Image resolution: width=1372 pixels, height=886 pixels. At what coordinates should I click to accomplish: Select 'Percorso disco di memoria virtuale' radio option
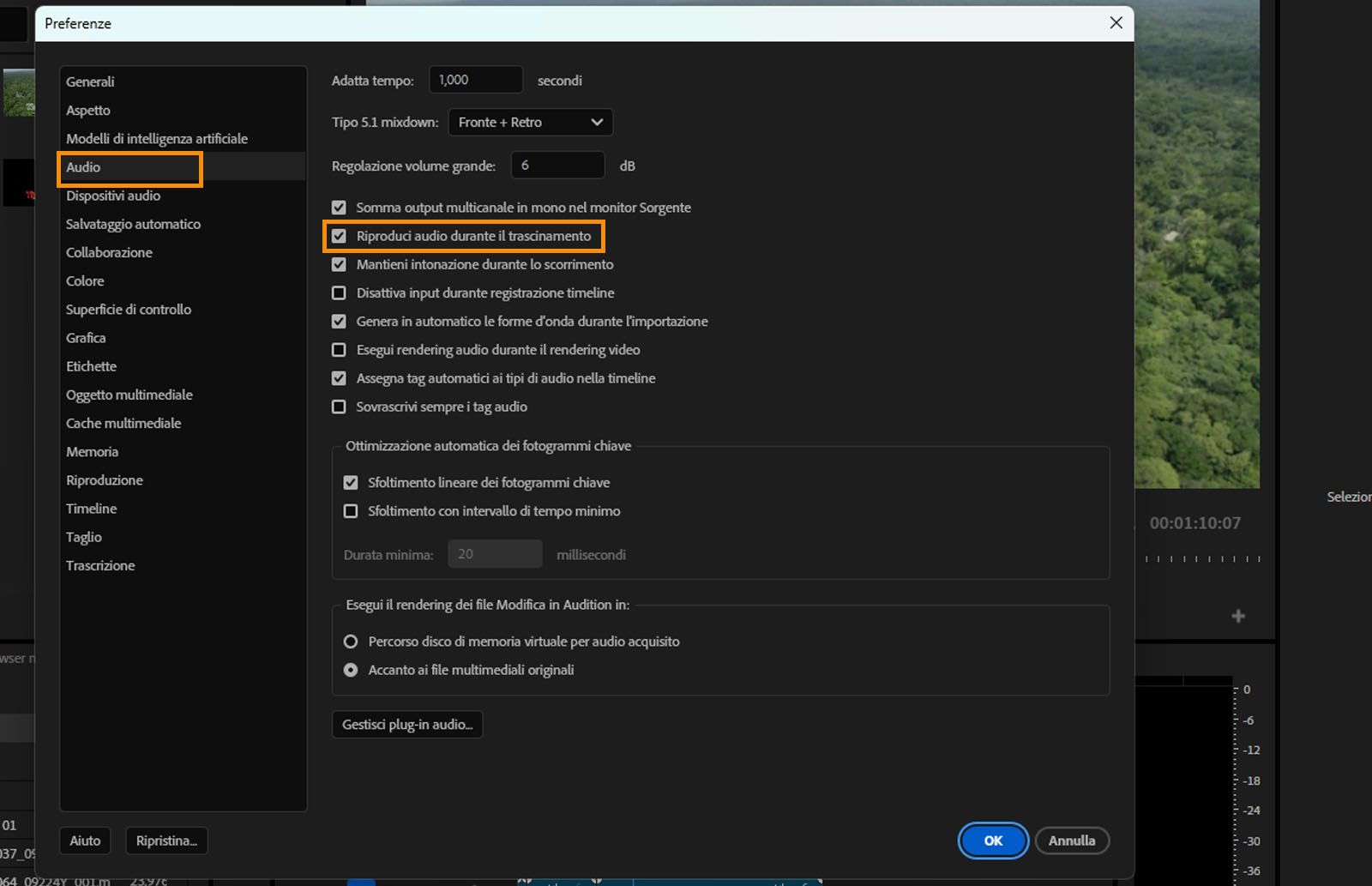pos(351,641)
